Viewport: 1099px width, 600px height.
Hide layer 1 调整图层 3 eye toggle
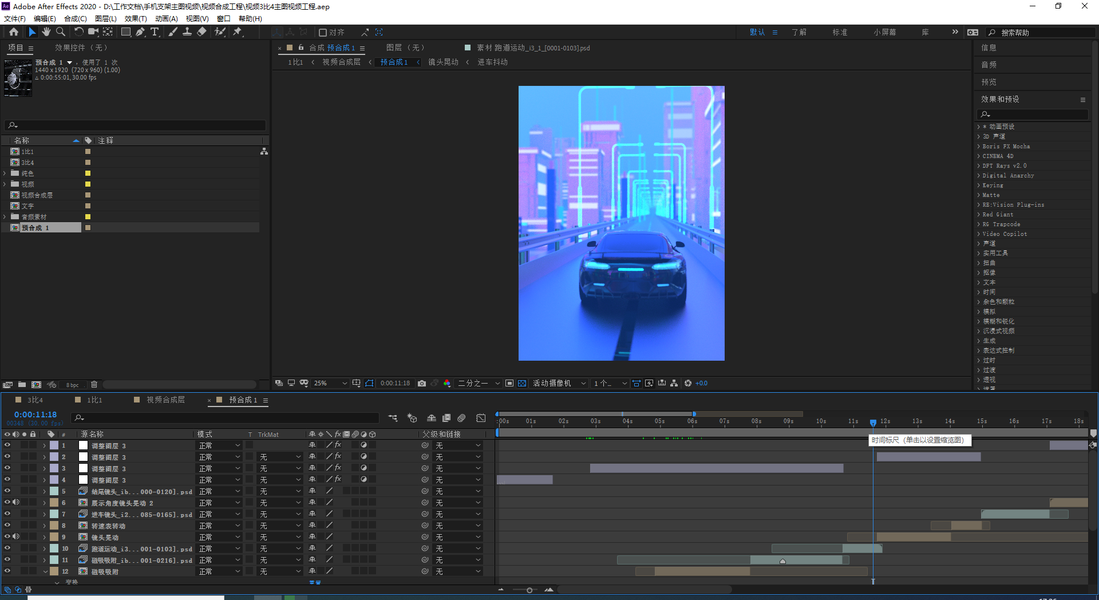pyautogui.click(x=8, y=445)
